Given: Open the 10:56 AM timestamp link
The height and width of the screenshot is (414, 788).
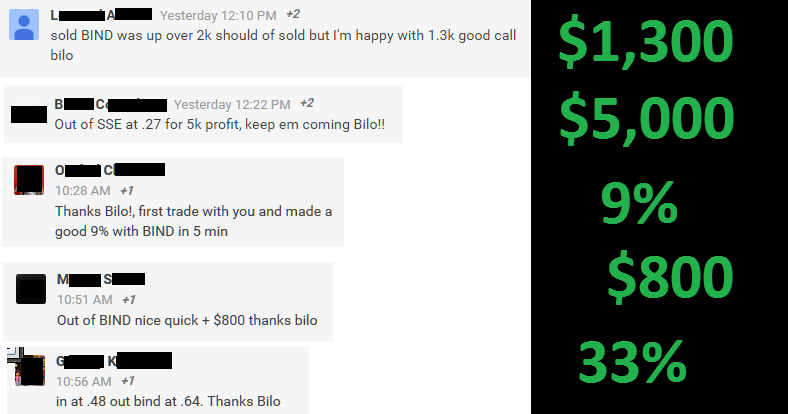Looking at the screenshot, I should click(84, 381).
